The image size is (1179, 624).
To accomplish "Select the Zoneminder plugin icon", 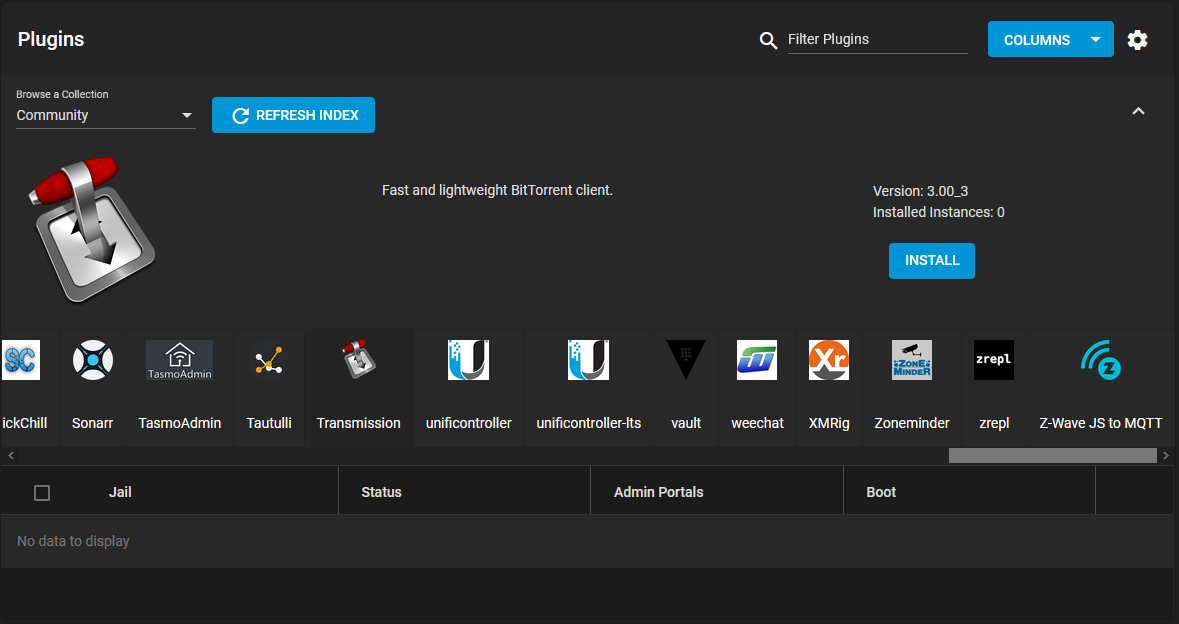I will click(911, 360).
